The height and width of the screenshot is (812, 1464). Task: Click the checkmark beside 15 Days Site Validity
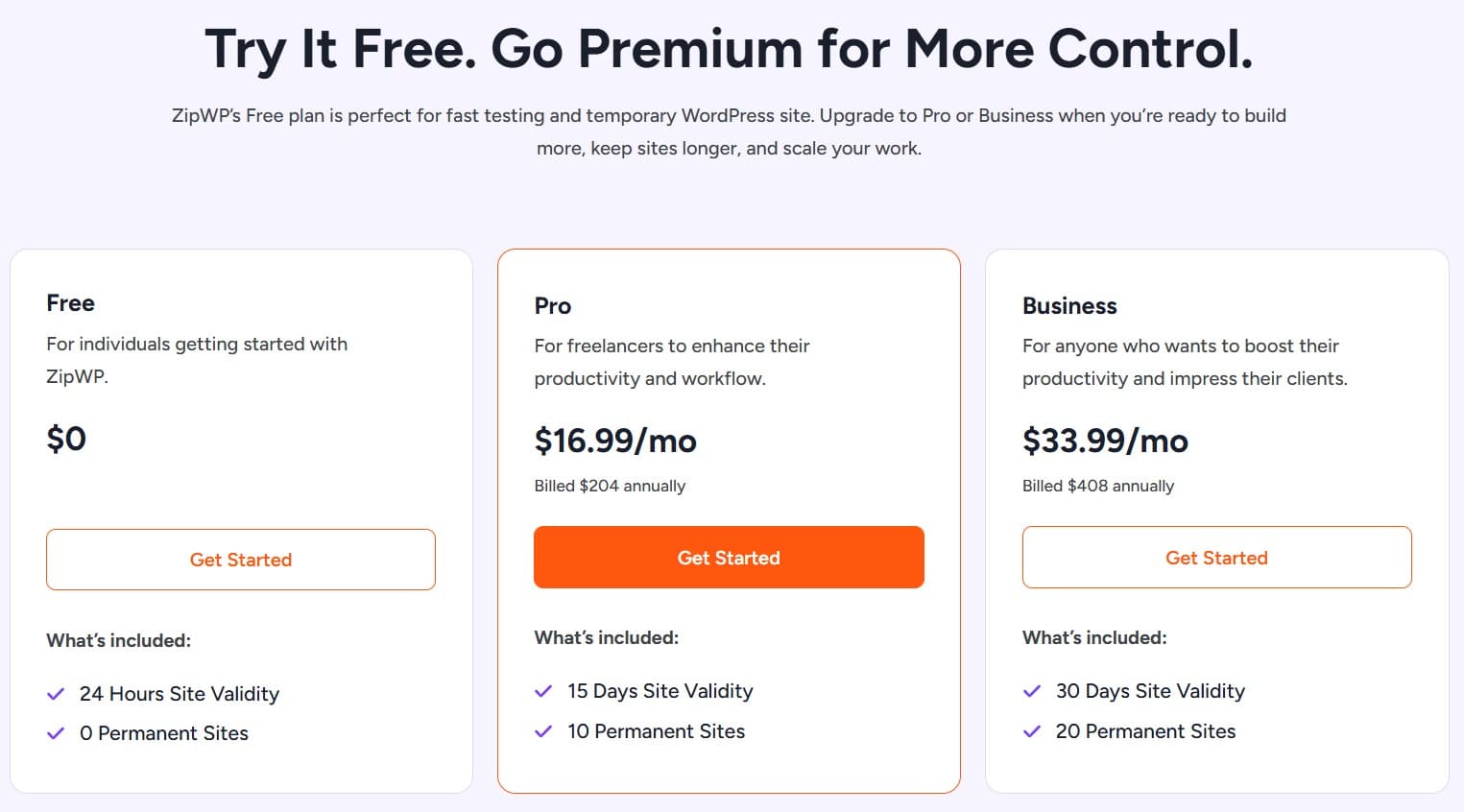542,691
